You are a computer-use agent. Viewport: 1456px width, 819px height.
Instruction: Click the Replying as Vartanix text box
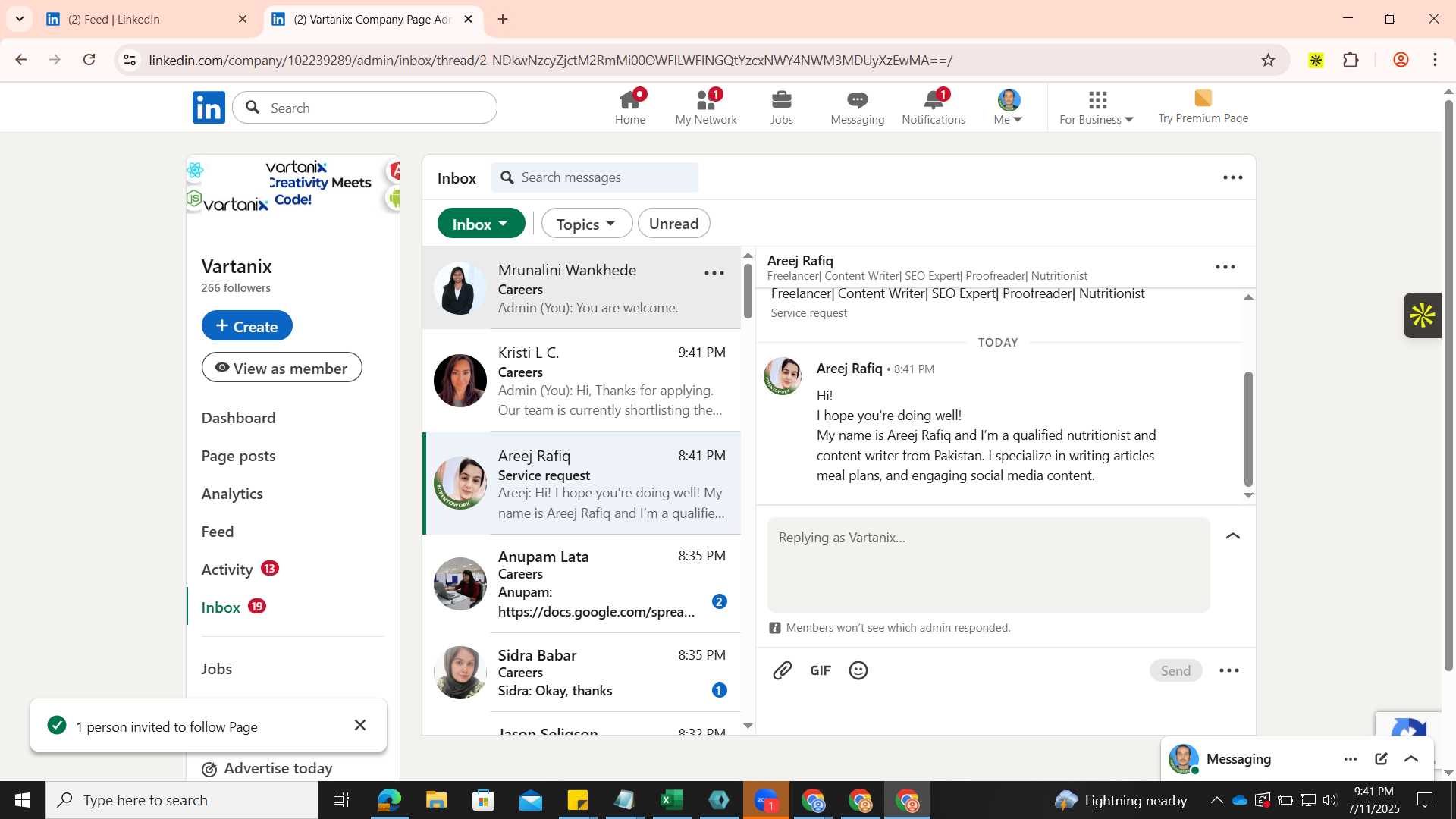pos(988,565)
